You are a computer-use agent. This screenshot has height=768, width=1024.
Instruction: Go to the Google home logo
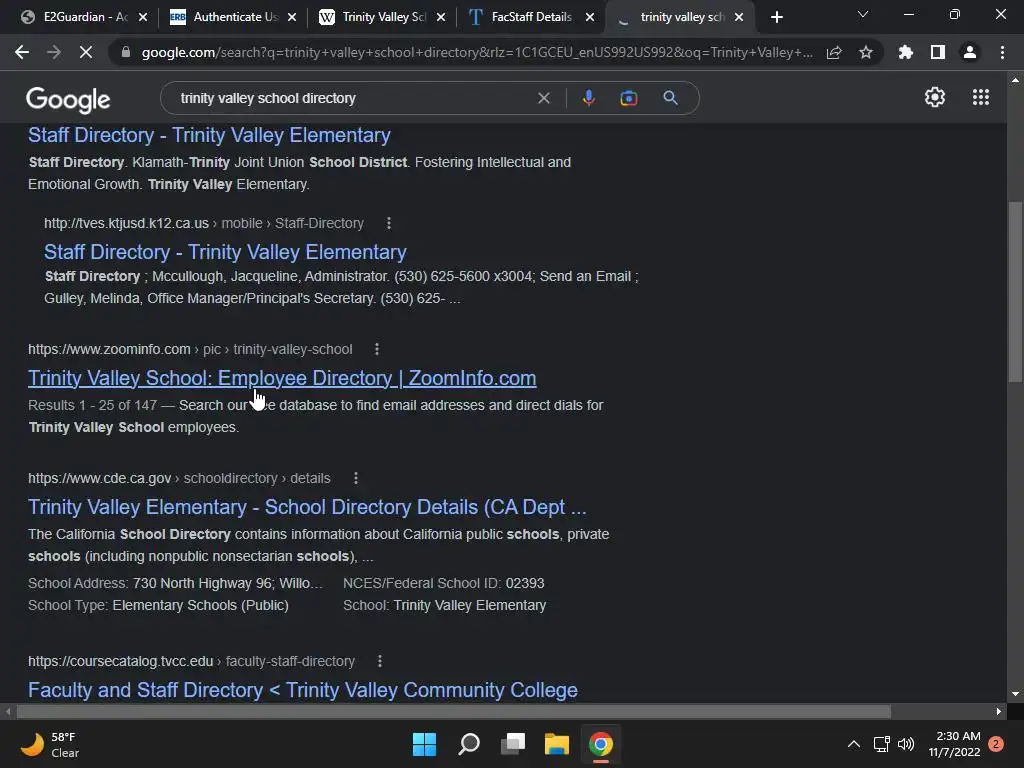coord(68,99)
